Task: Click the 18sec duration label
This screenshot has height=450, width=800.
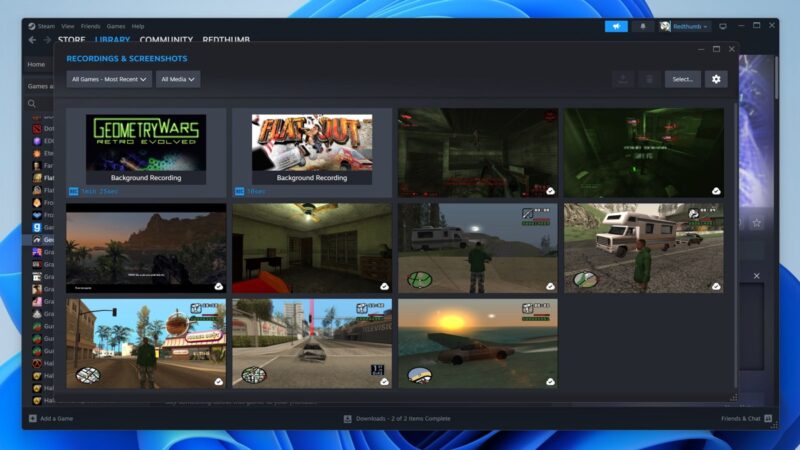Action: pyautogui.click(x=256, y=191)
